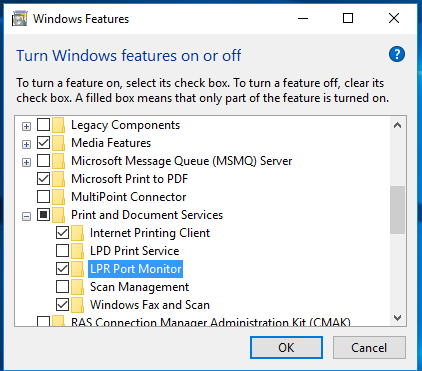Click the MultiPoint Connector folder icon

pyautogui.click(x=58, y=197)
